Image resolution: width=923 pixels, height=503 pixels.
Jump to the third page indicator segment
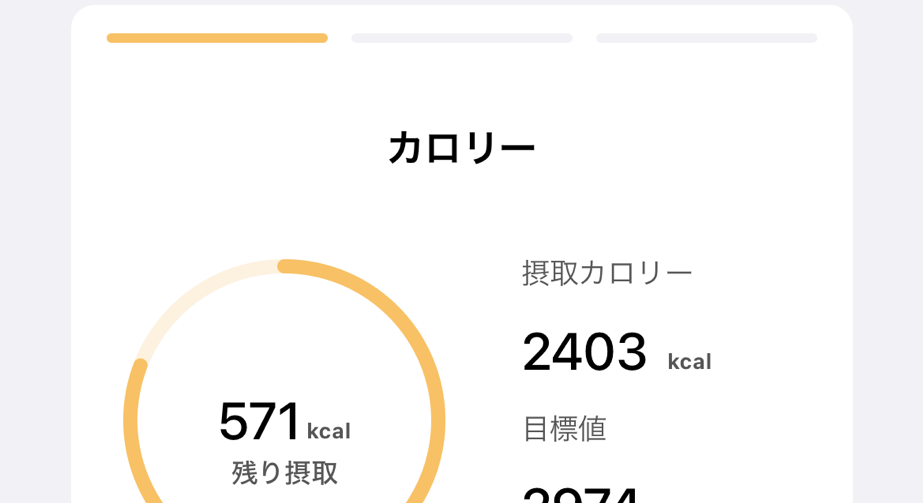coord(706,38)
